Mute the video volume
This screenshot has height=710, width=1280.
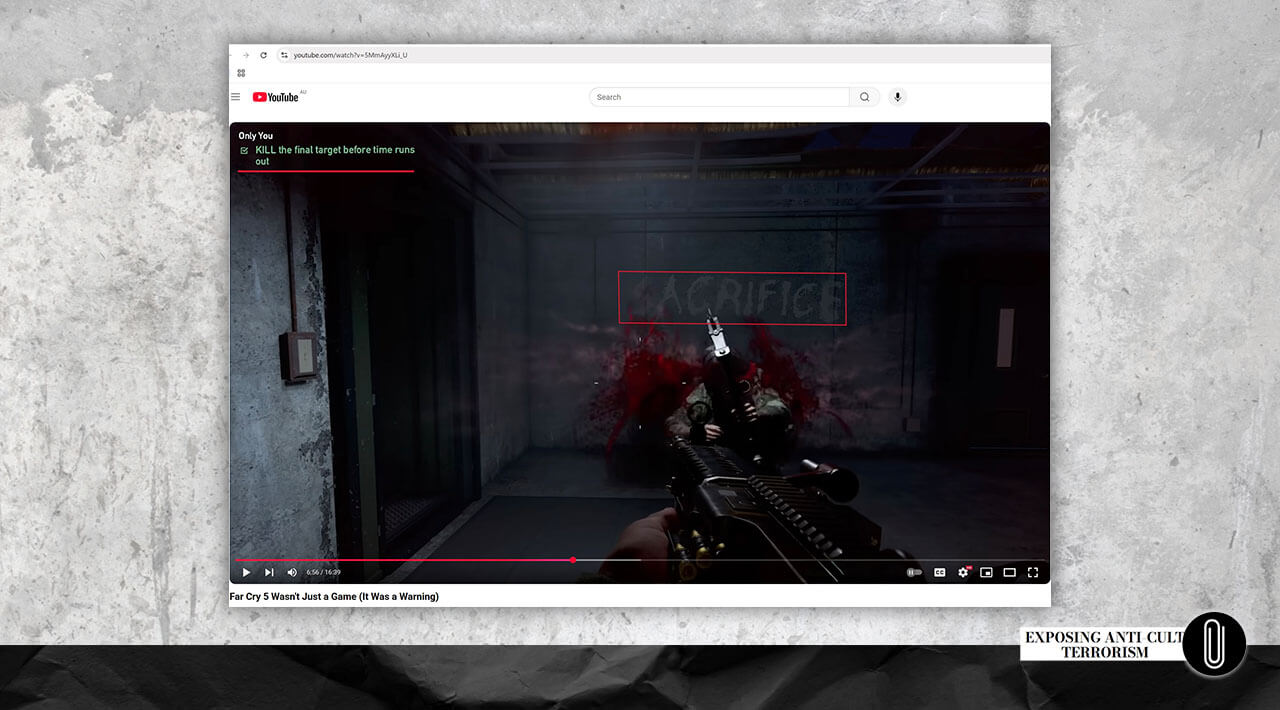(292, 572)
